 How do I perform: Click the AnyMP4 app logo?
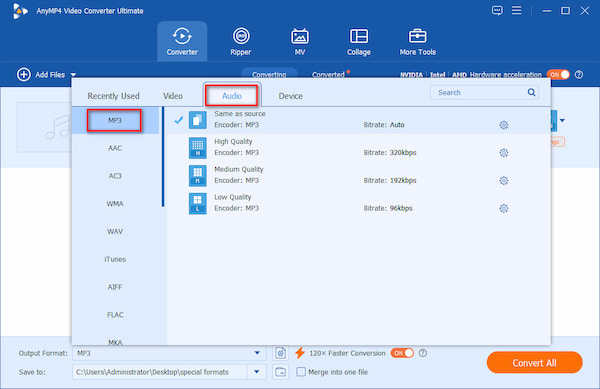coord(20,11)
